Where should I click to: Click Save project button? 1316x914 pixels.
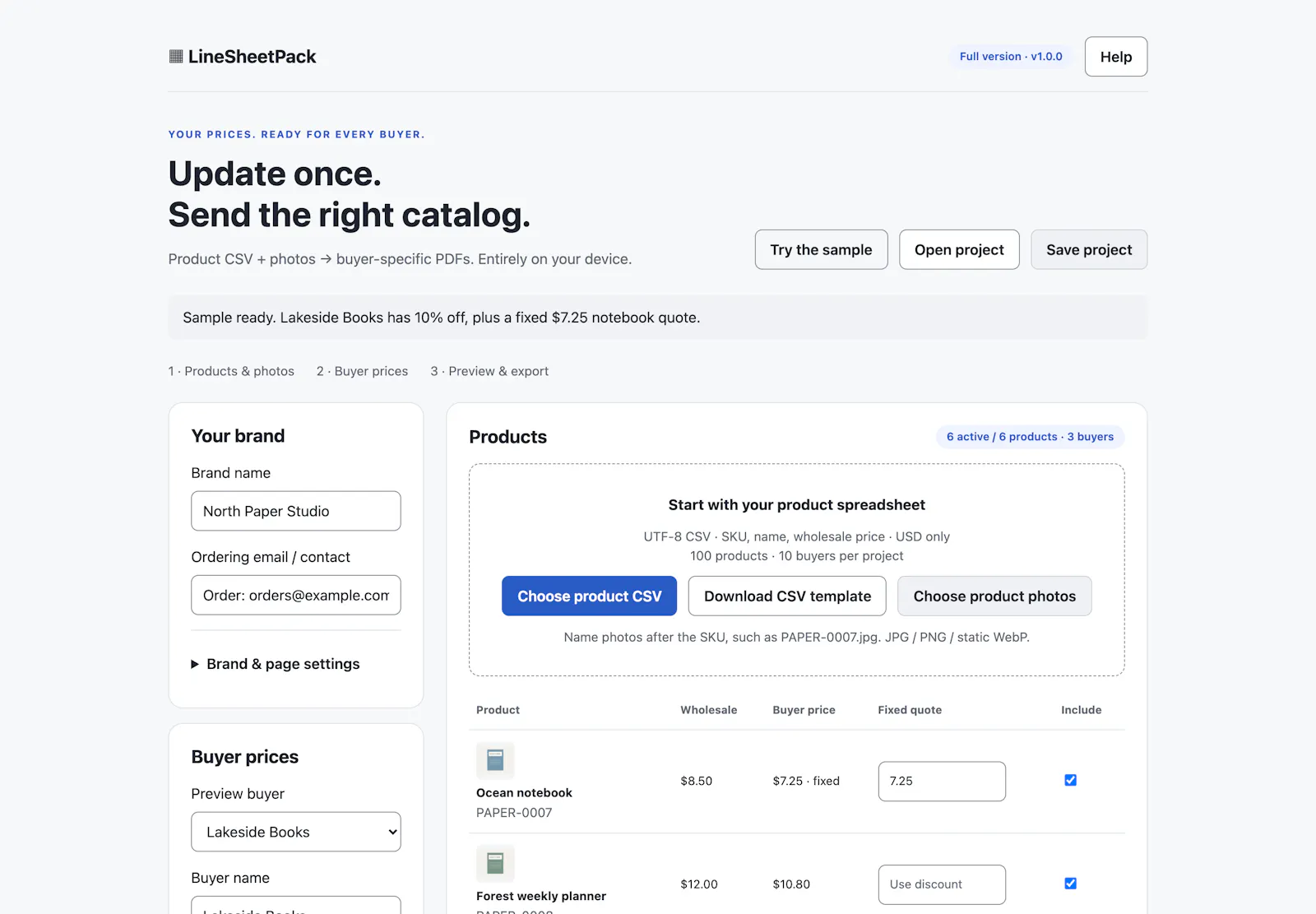click(1089, 249)
